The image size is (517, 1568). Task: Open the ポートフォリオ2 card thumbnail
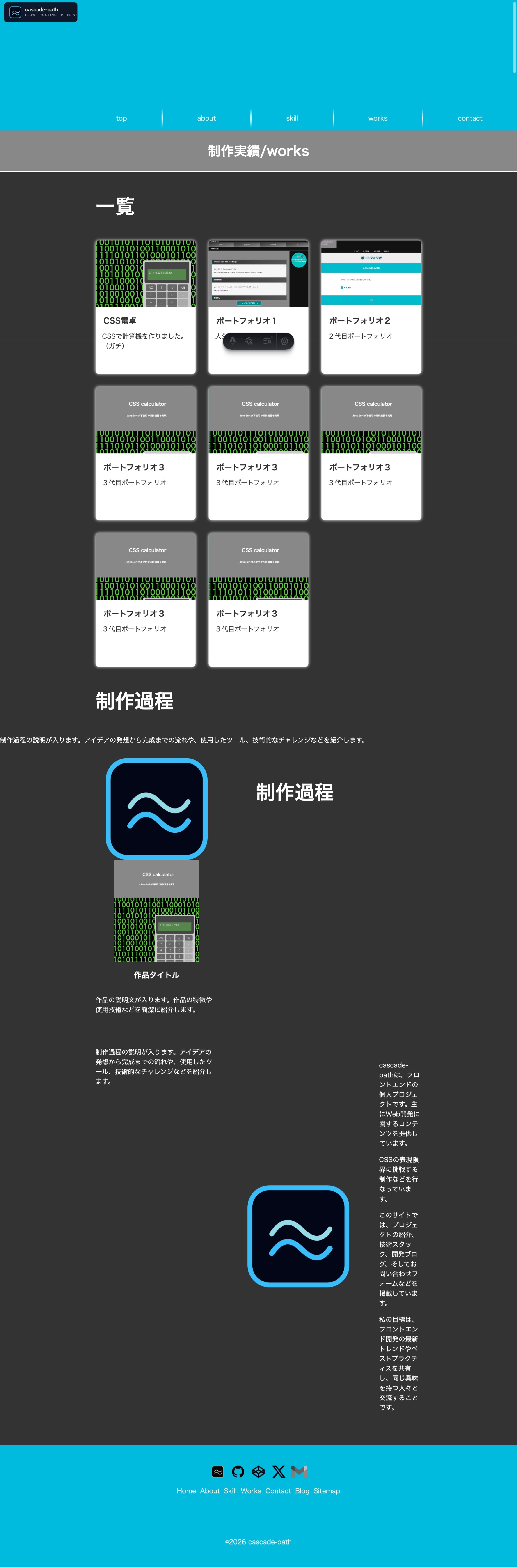click(371, 273)
